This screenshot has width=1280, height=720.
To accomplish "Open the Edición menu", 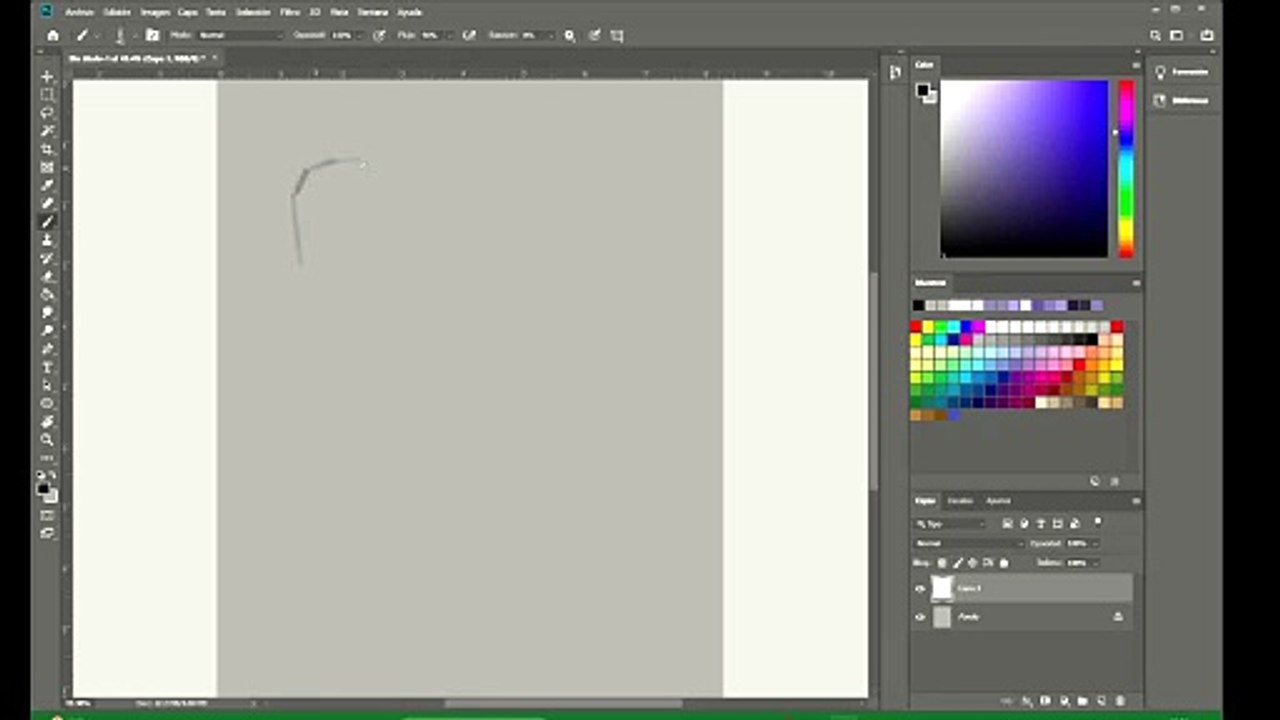I will coord(117,12).
